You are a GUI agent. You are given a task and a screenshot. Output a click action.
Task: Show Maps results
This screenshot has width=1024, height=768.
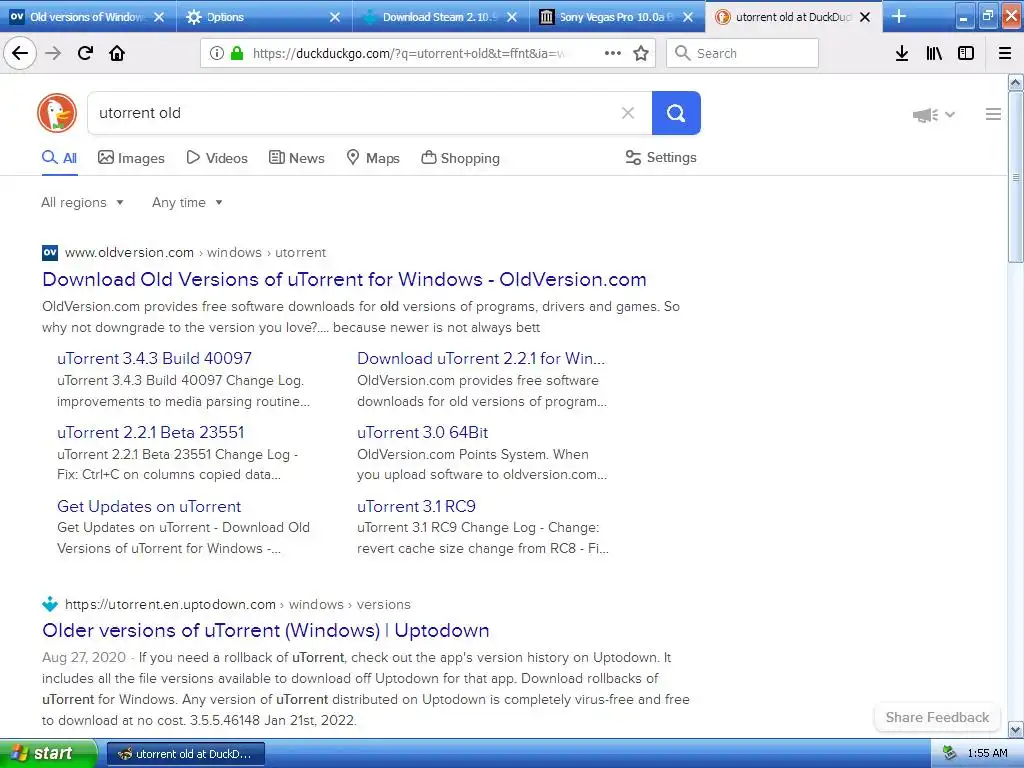tap(373, 158)
